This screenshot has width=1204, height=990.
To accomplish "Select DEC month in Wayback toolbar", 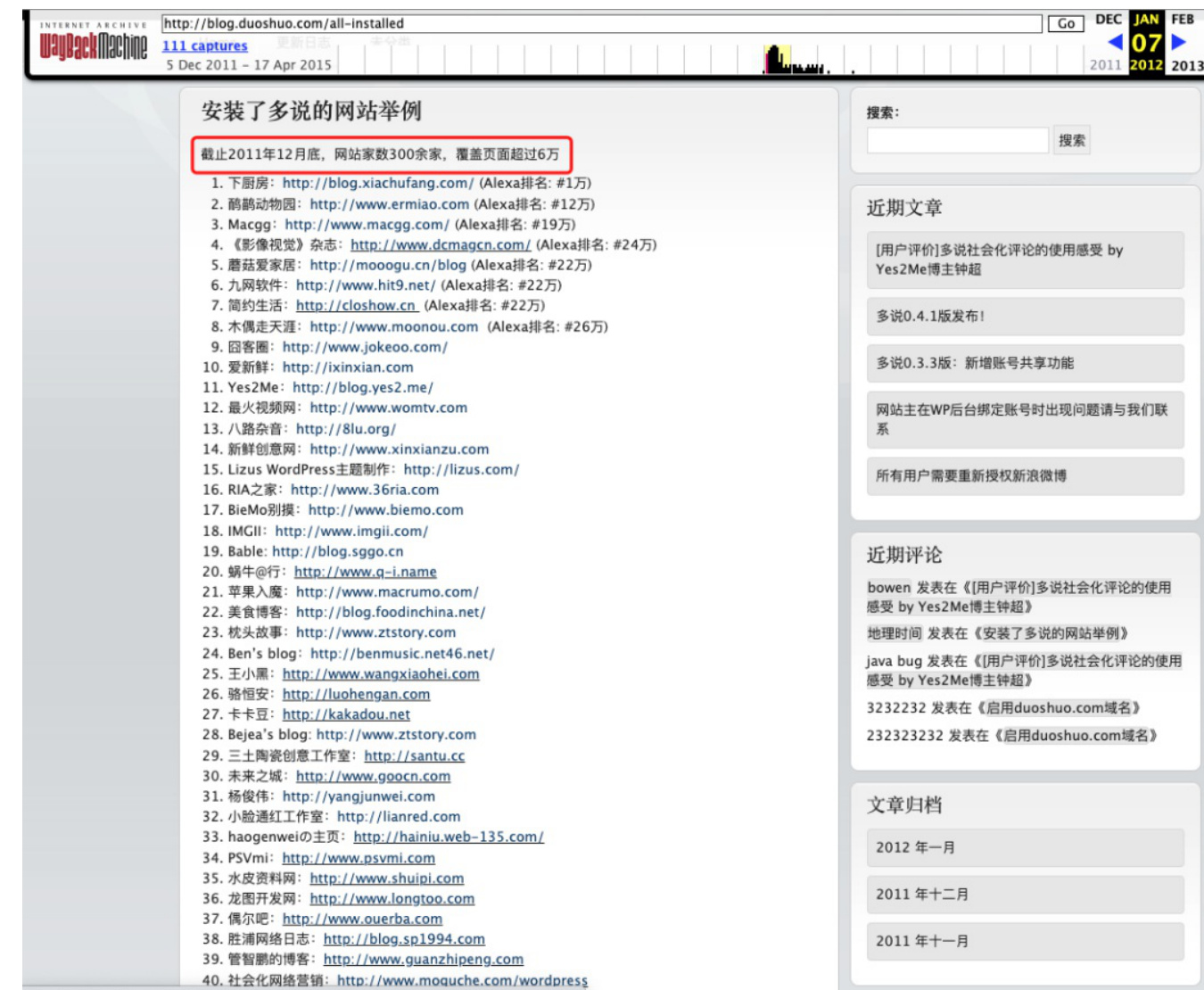I will point(1109,19).
